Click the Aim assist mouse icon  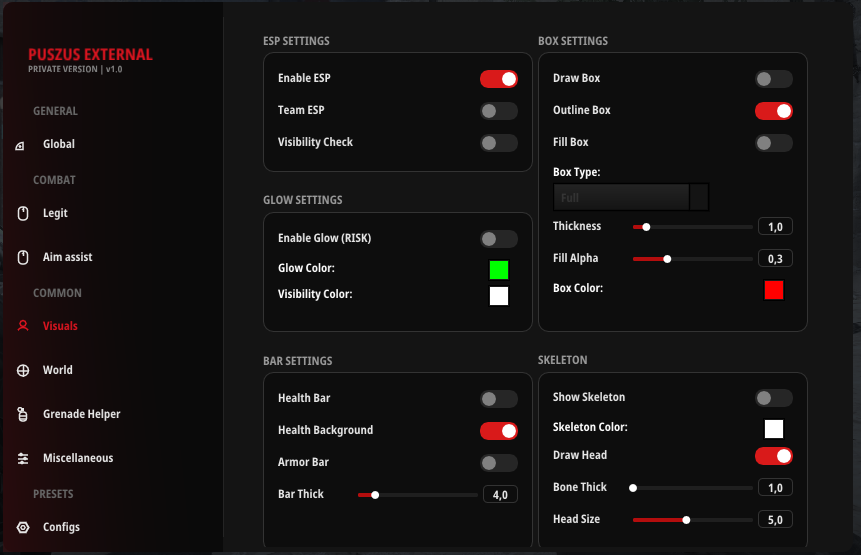[23, 257]
